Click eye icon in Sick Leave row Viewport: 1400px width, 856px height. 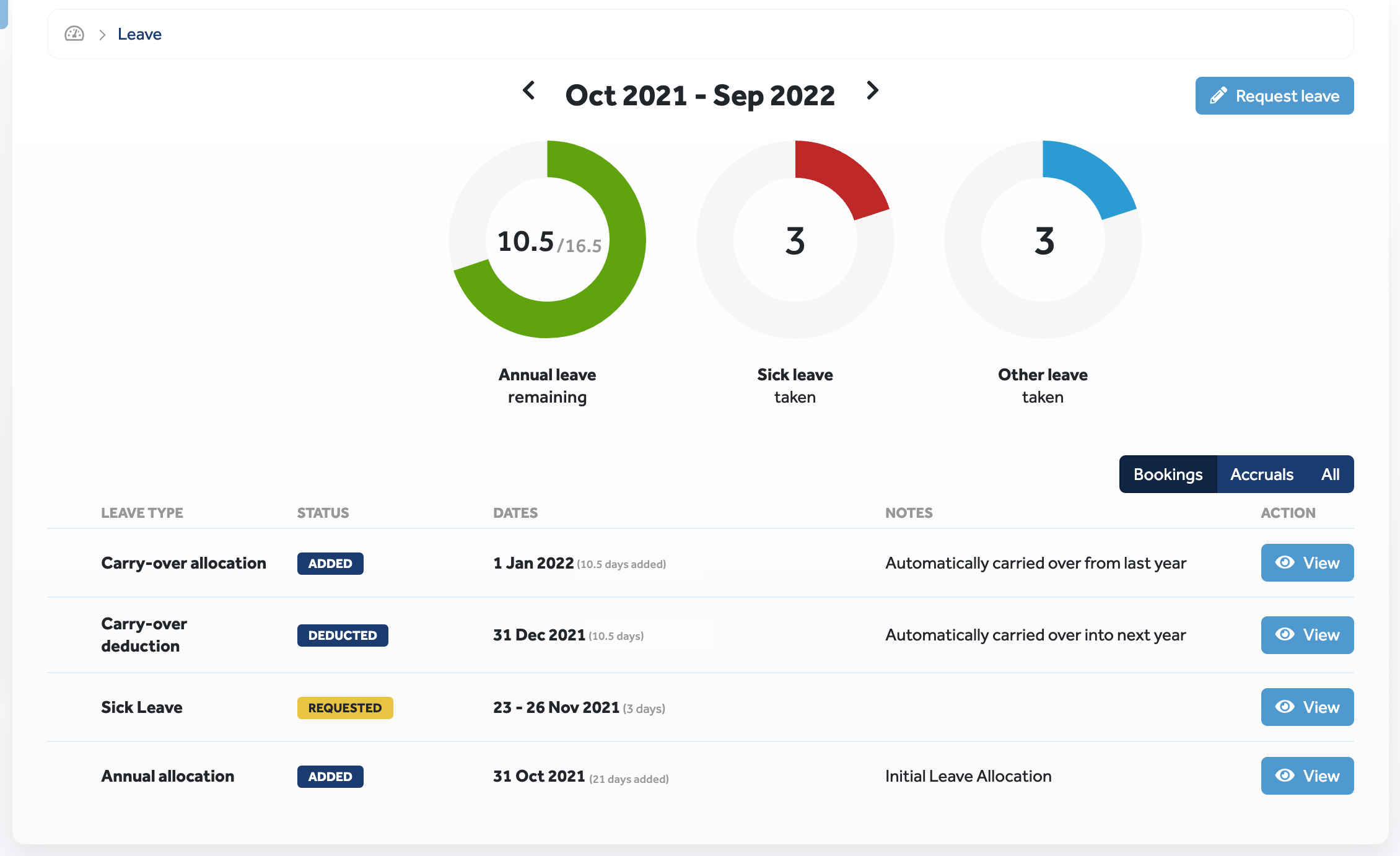[x=1285, y=707]
